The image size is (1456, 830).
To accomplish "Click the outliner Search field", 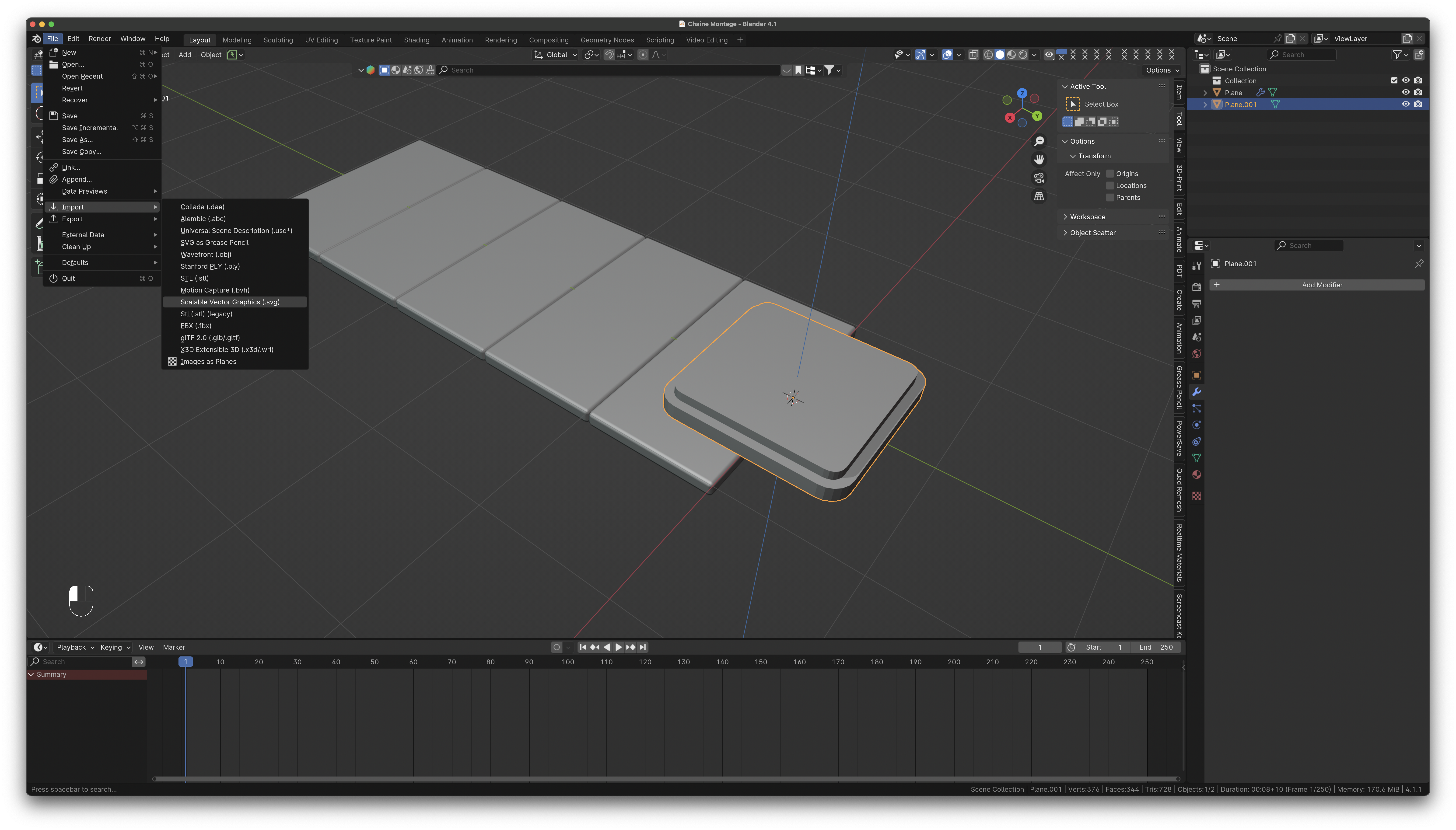I will pos(1302,55).
